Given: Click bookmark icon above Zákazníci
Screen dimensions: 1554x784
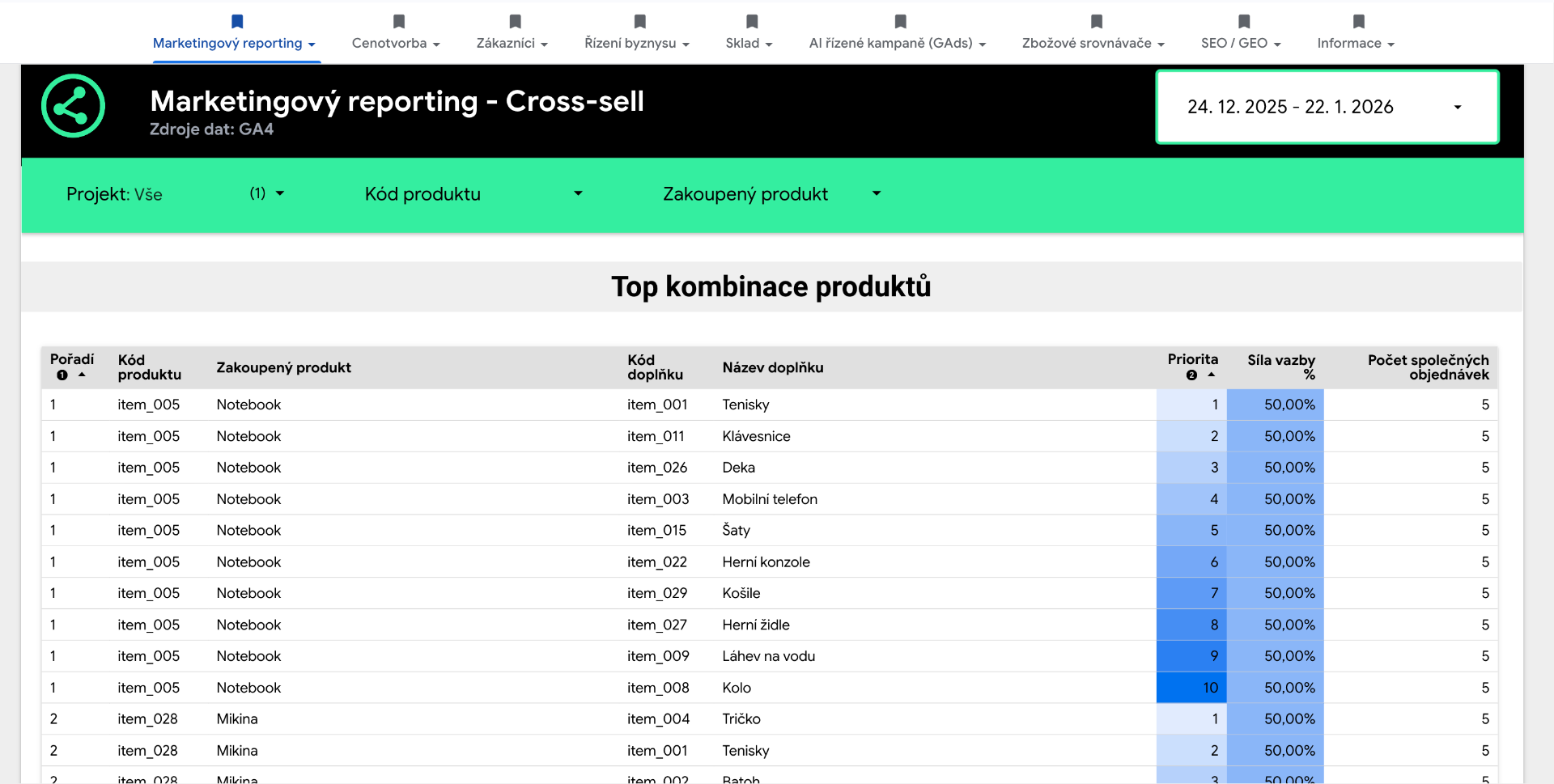Looking at the screenshot, I should [x=515, y=22].
